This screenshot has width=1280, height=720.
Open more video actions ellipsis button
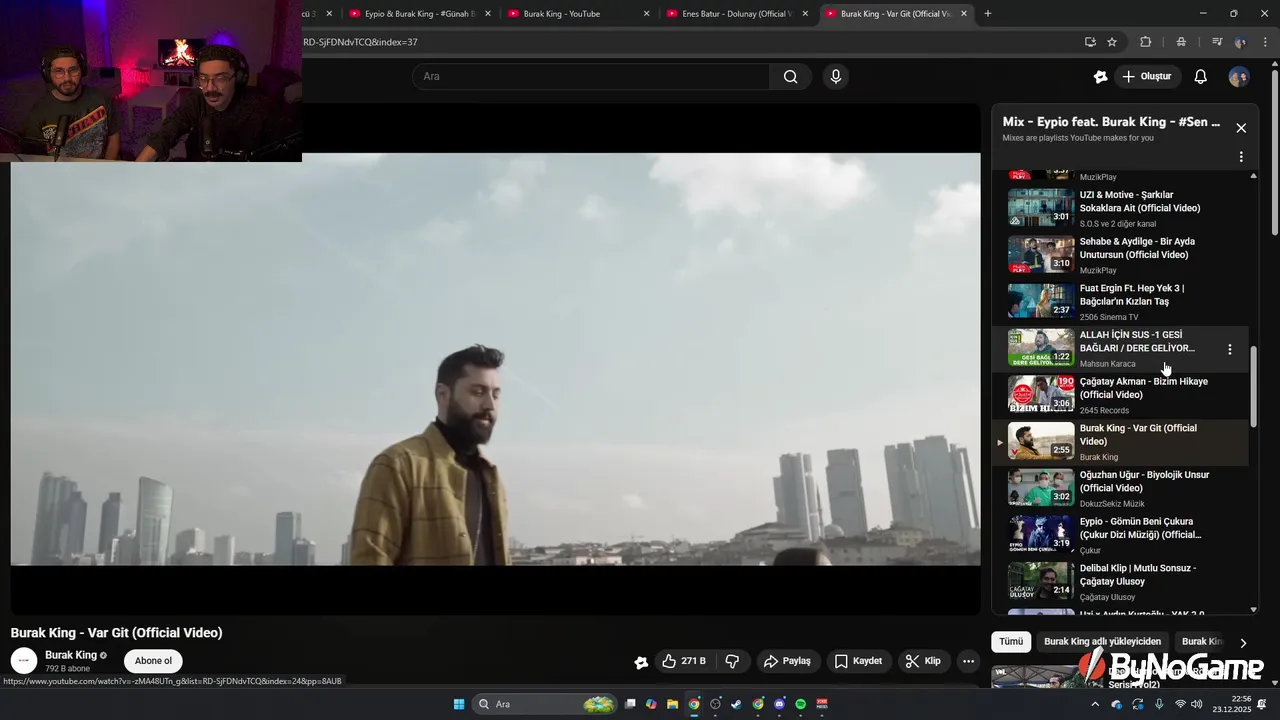(x=968, y=661)
